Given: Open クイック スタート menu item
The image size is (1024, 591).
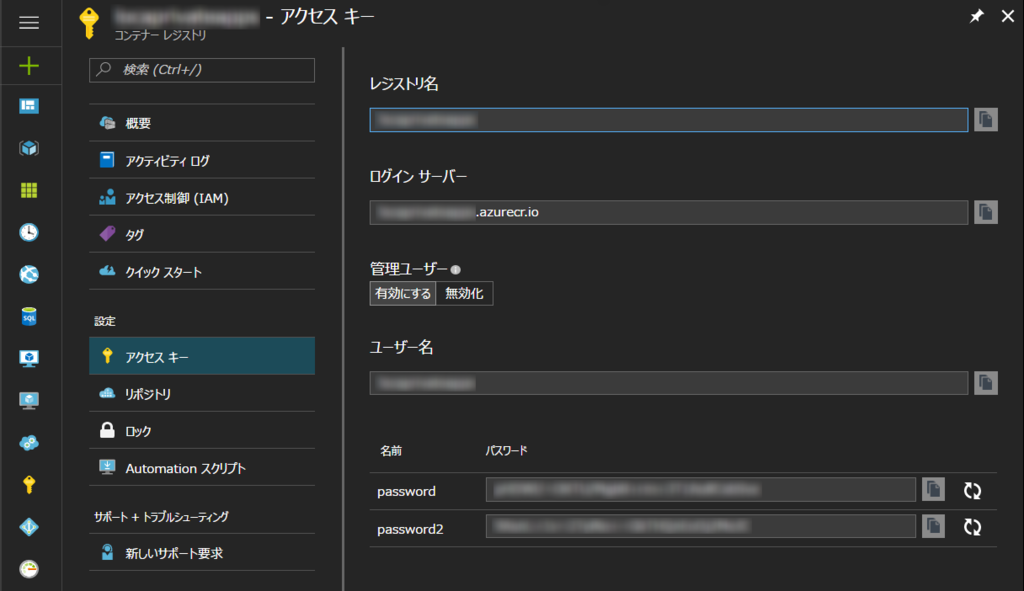Looking at the screenshot, I should click(202, 272).
